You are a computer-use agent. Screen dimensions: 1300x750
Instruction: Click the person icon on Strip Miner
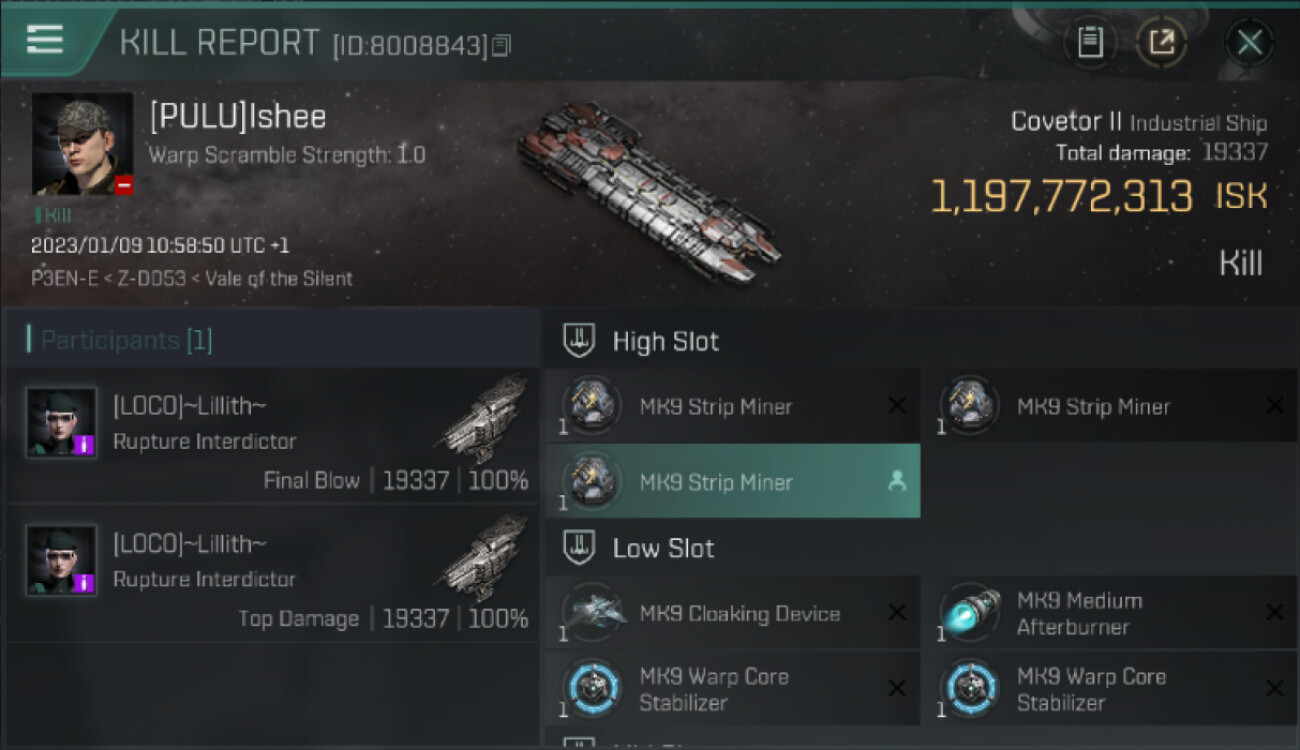pos(896,482)
